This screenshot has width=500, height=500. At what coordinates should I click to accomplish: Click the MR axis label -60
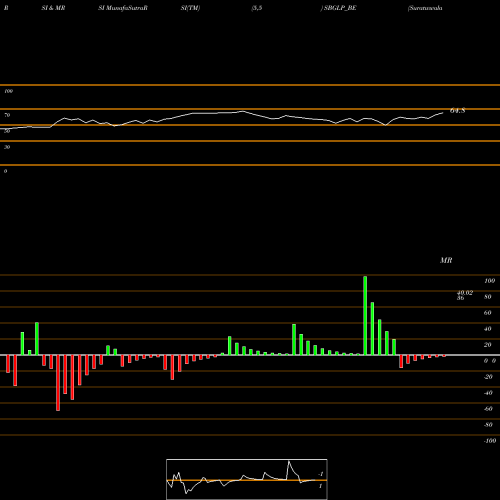pos(488,409)
